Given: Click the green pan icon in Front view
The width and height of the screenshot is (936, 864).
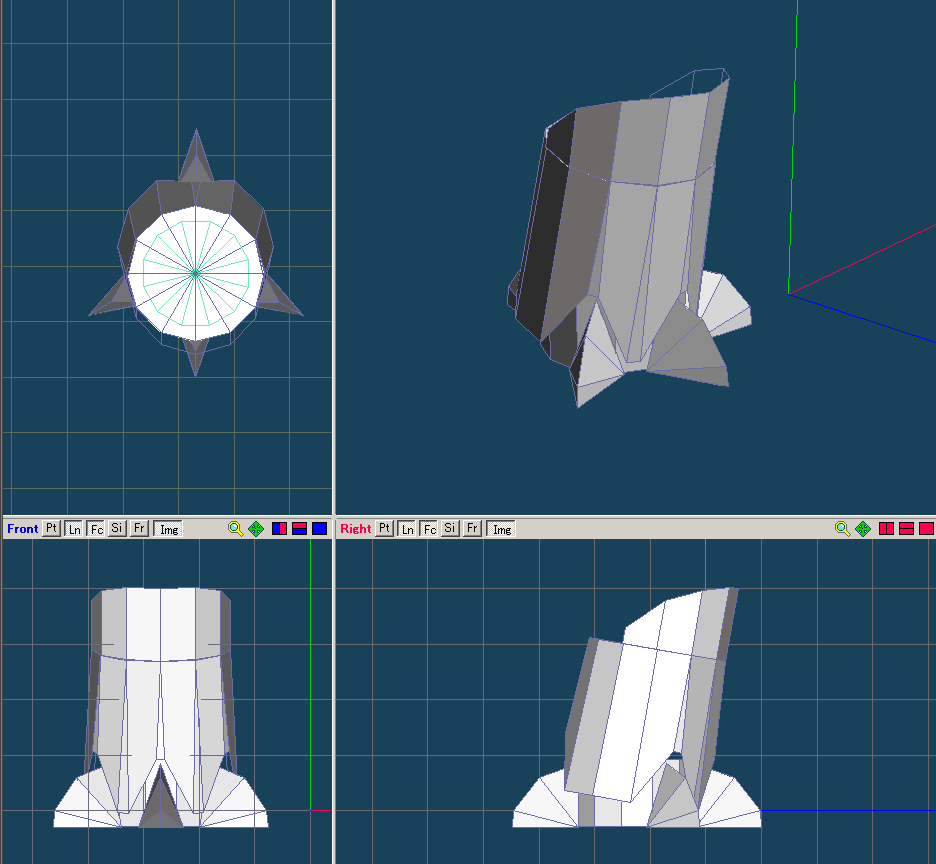Looking at the screenshot, I should coord(256,528).
